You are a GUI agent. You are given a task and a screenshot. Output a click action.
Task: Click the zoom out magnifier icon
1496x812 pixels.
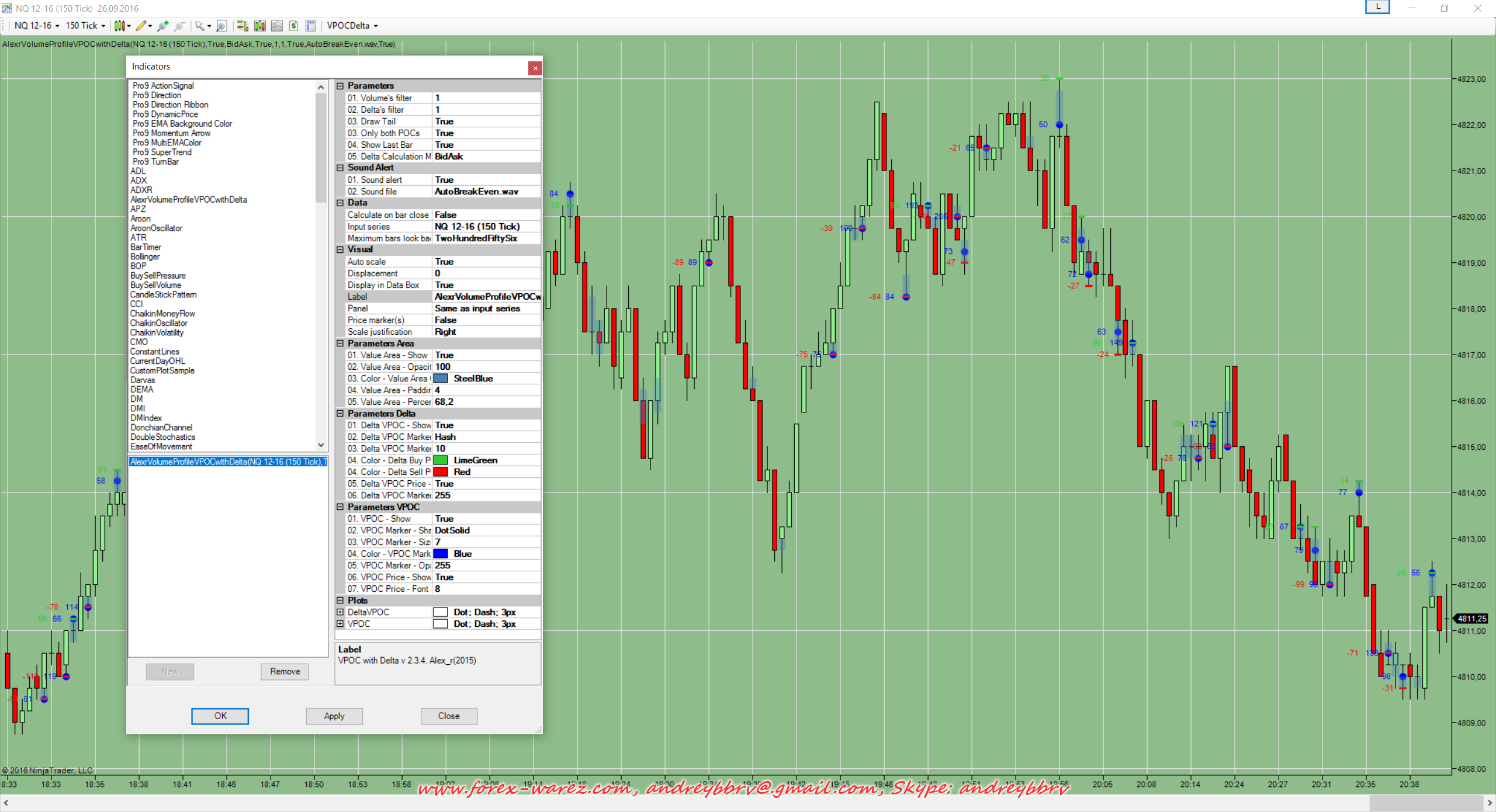(180, 26)
